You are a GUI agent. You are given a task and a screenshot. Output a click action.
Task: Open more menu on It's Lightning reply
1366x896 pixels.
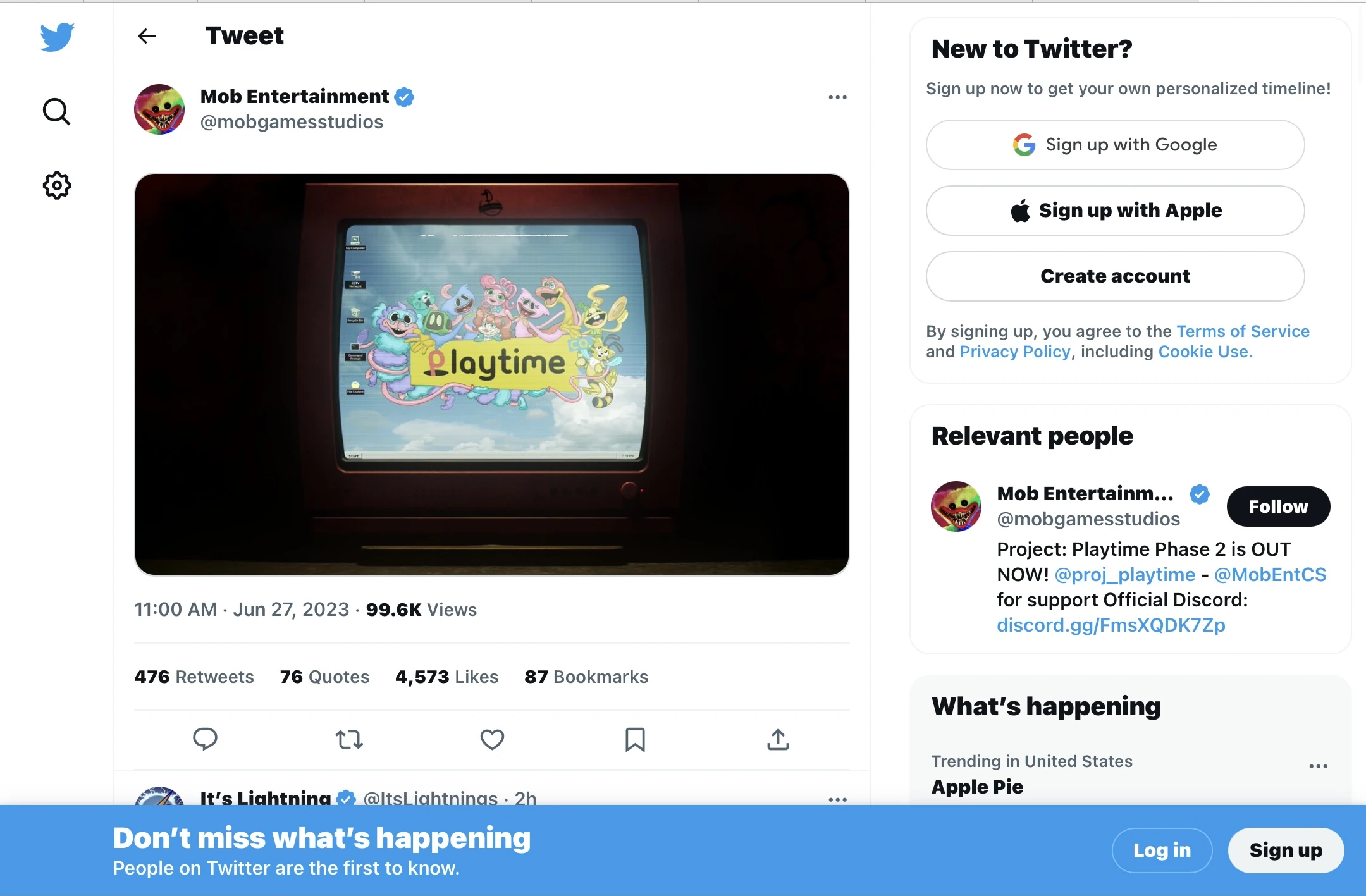coord(837,799)
